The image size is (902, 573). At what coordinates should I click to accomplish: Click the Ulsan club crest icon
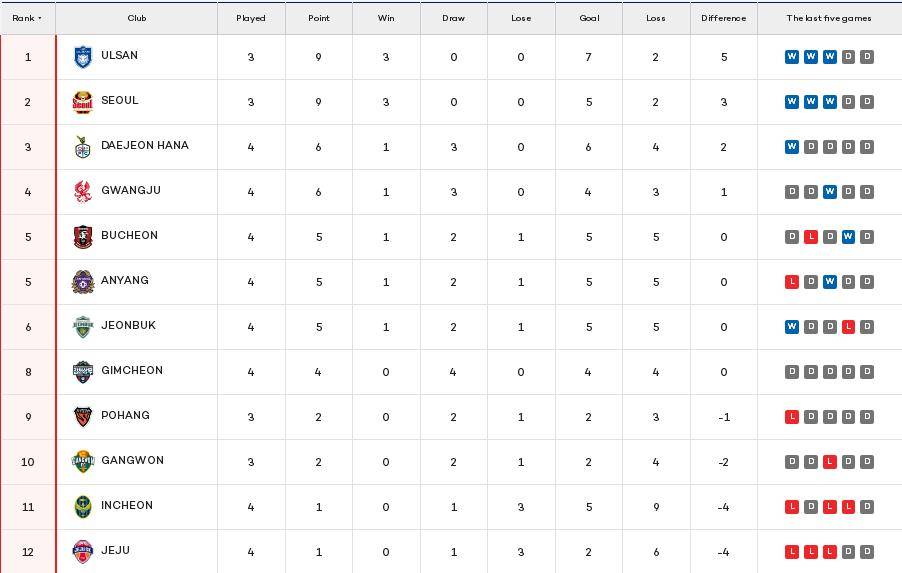pyautogui.click(x=83, y=57)
